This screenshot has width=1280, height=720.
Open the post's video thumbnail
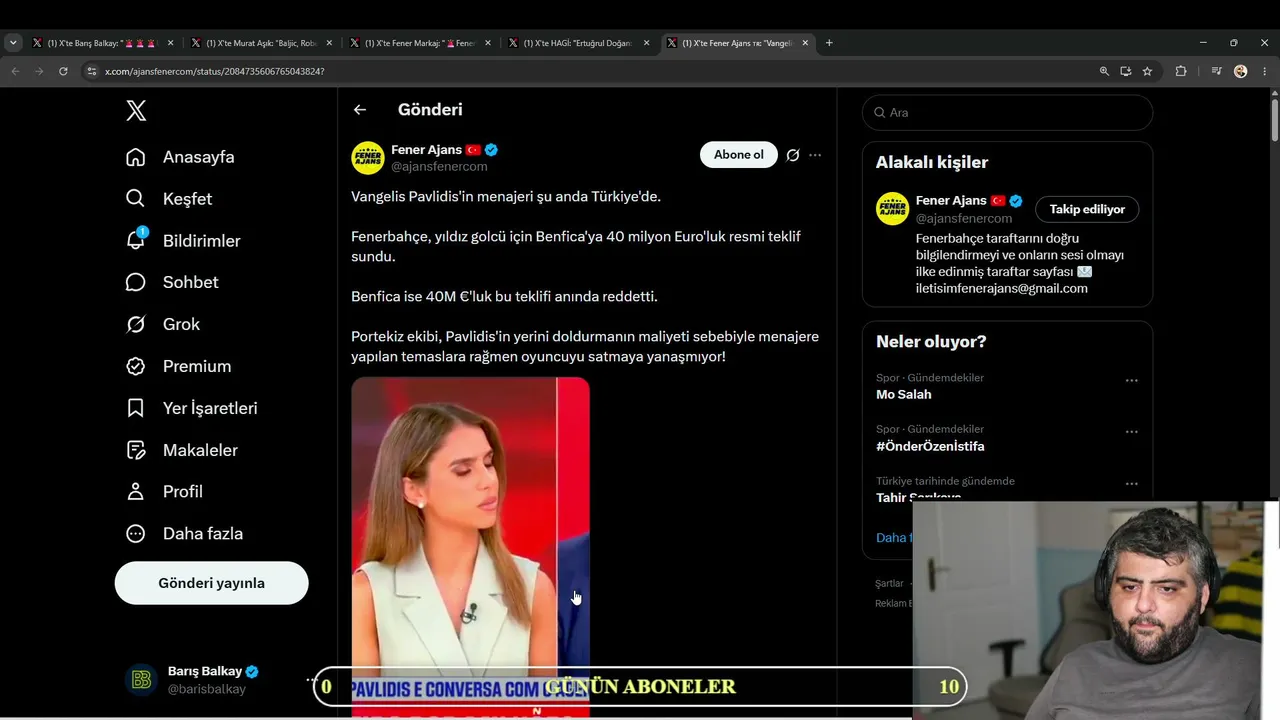point(470,547)
